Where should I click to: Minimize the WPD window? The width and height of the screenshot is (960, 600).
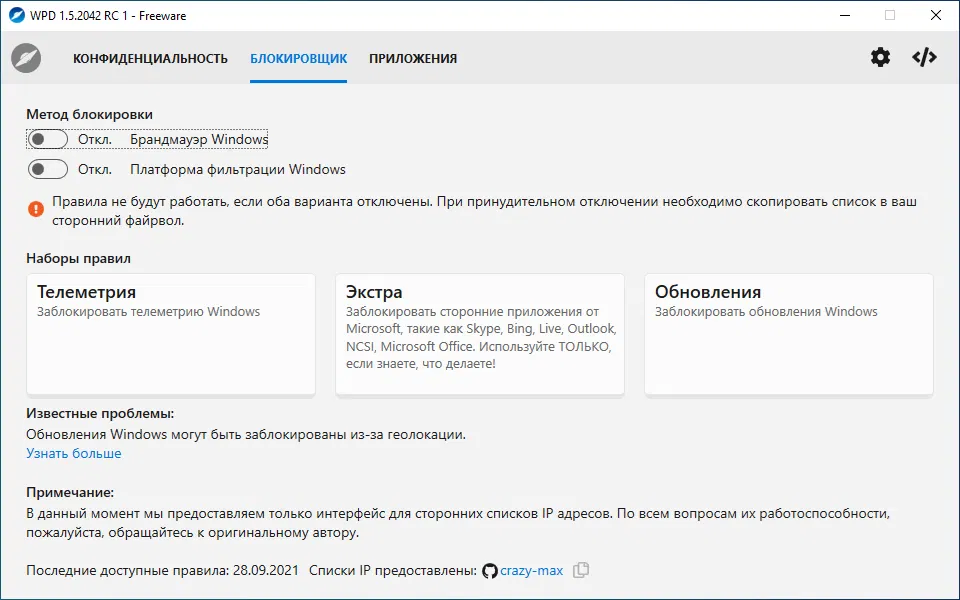pos(843,15)
